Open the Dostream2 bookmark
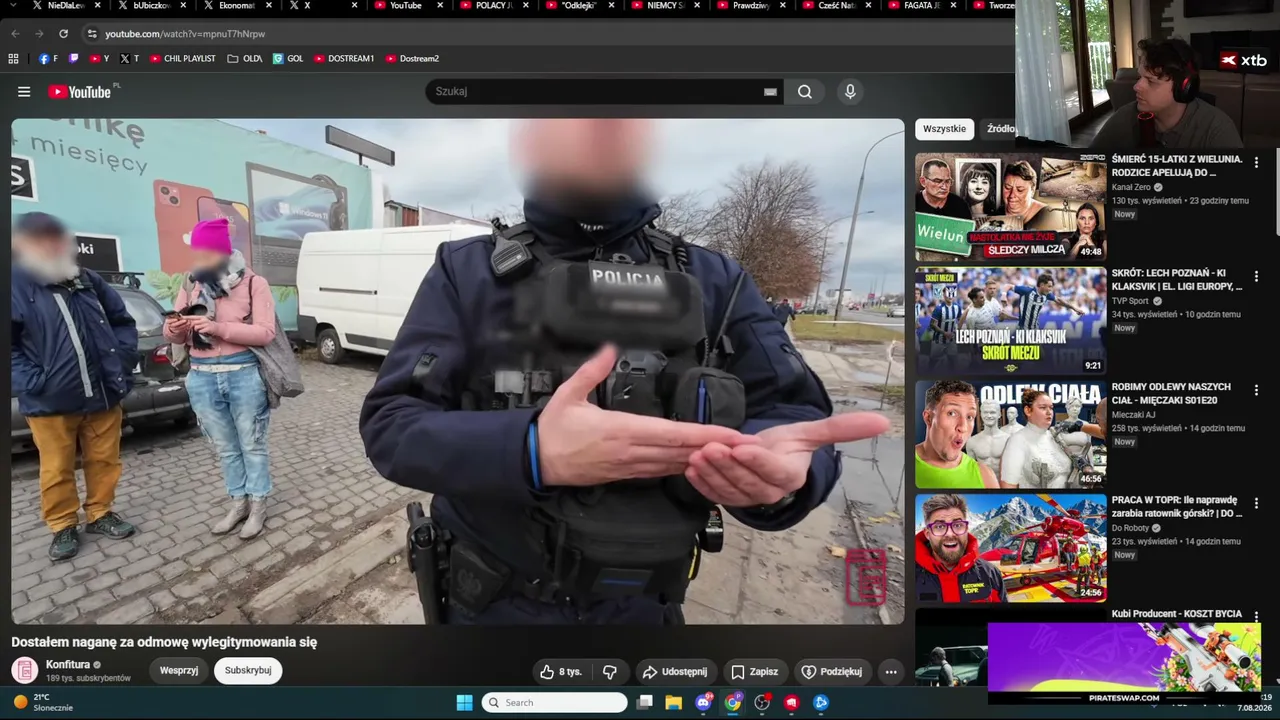The height and width of the screenshot is (720, 1280). pyautogui.click(x=412, y=59)
